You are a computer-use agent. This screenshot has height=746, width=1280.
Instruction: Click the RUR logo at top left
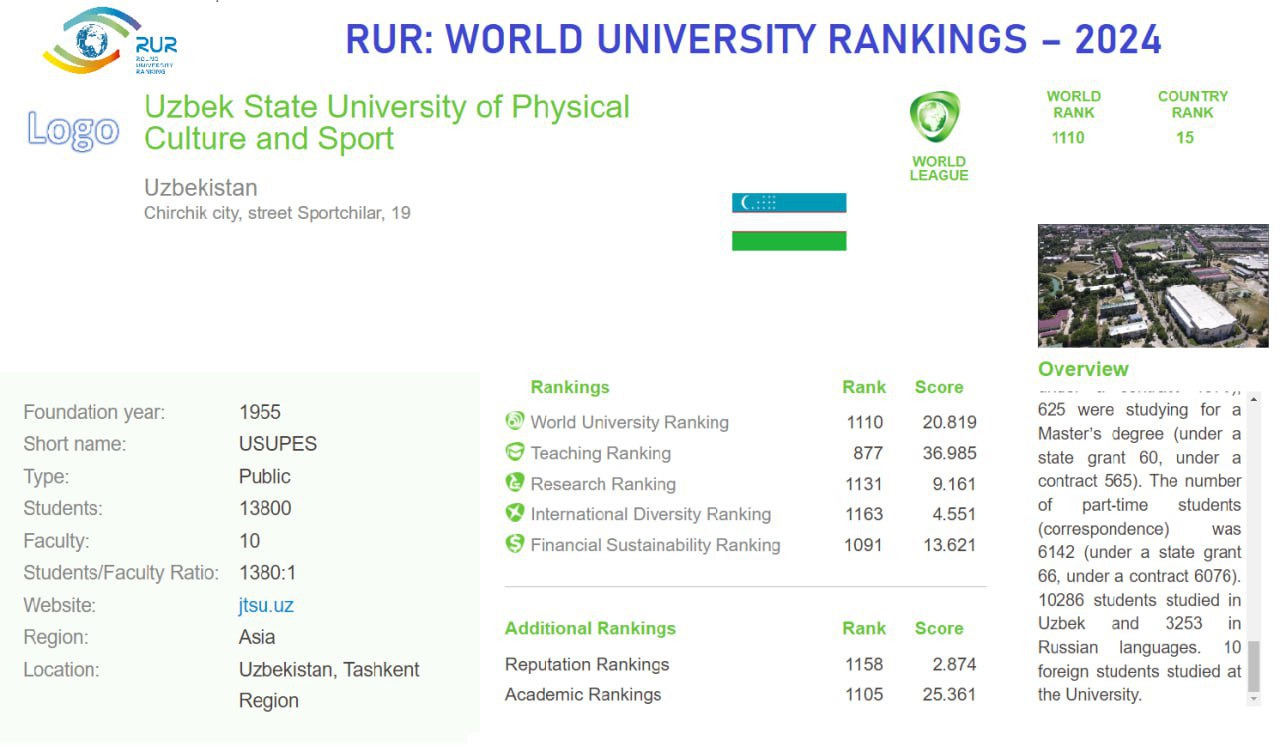point(108,41)
